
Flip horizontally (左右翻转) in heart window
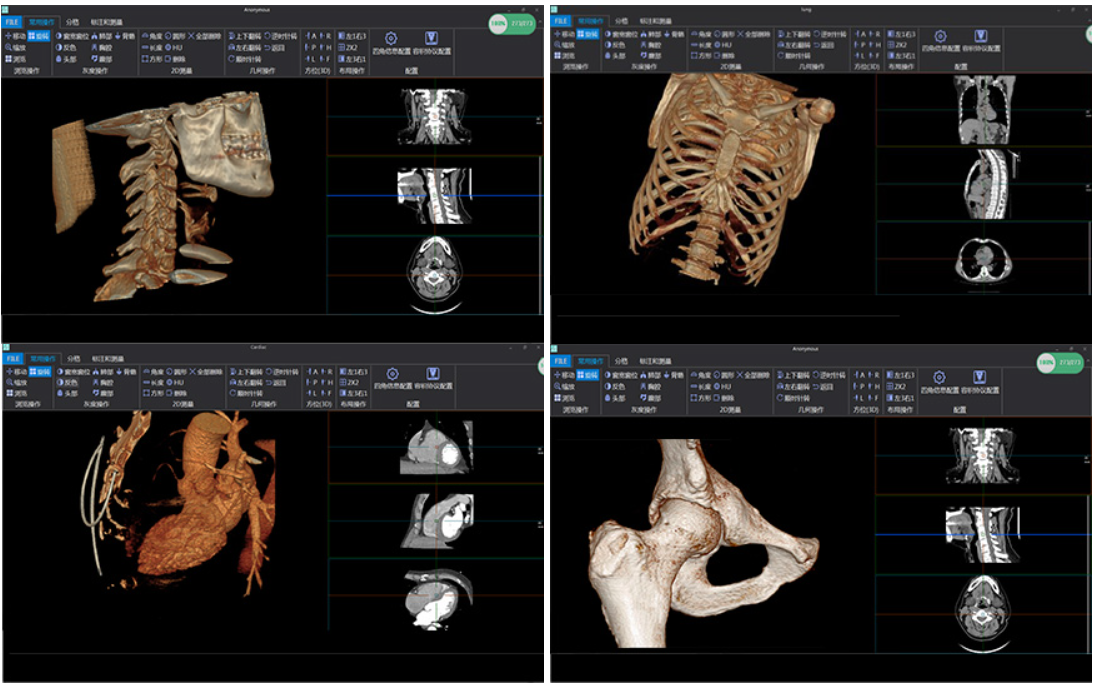pos(246,383)
